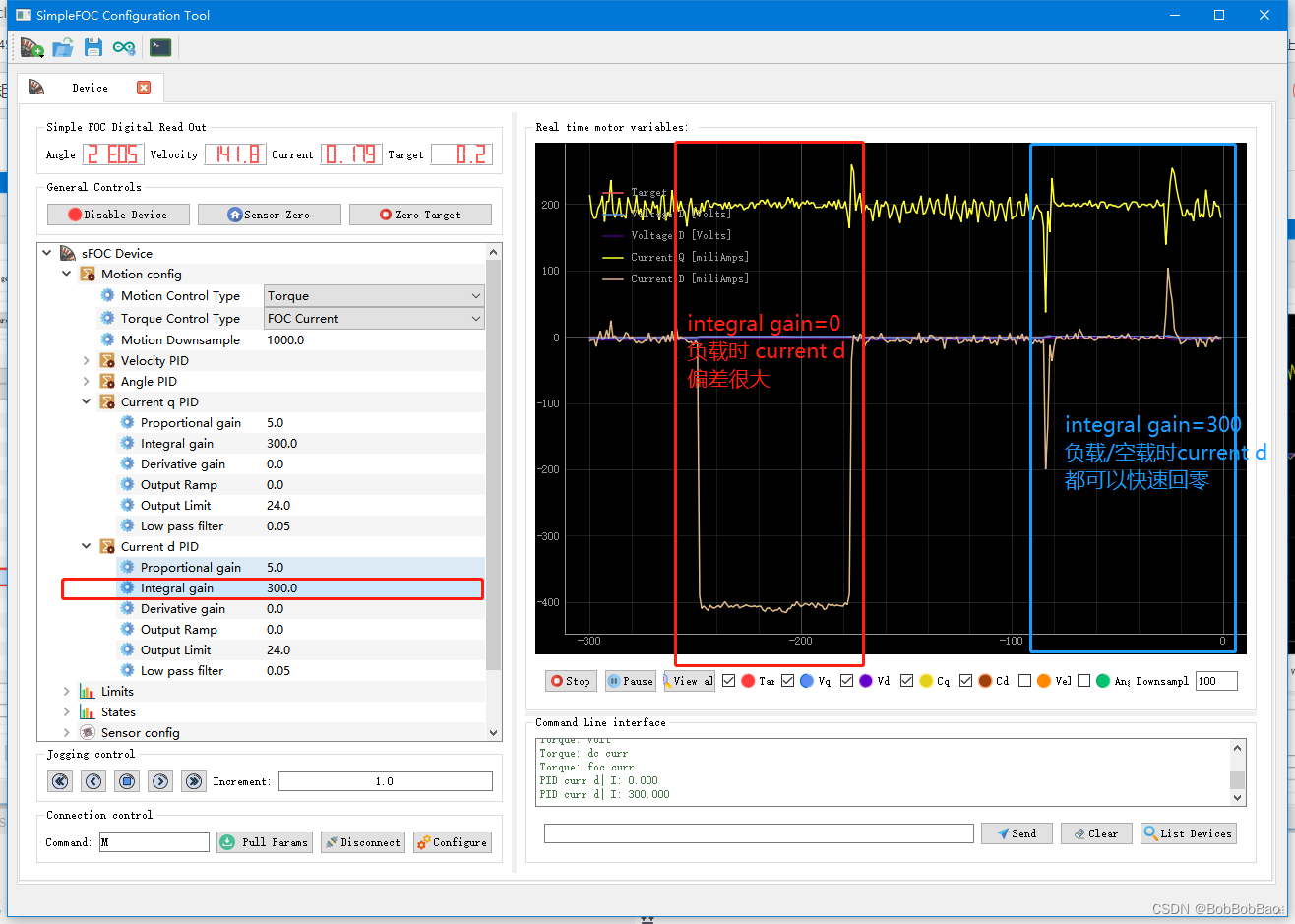The height and width of the screenshot is (924, 1295).
Task: Click the Limits bar chart icon
Action: tap(88, 691)
